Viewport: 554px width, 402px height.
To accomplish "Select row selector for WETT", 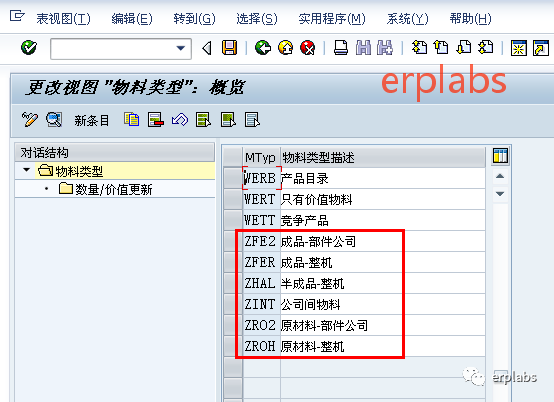I will coord(233,220).
